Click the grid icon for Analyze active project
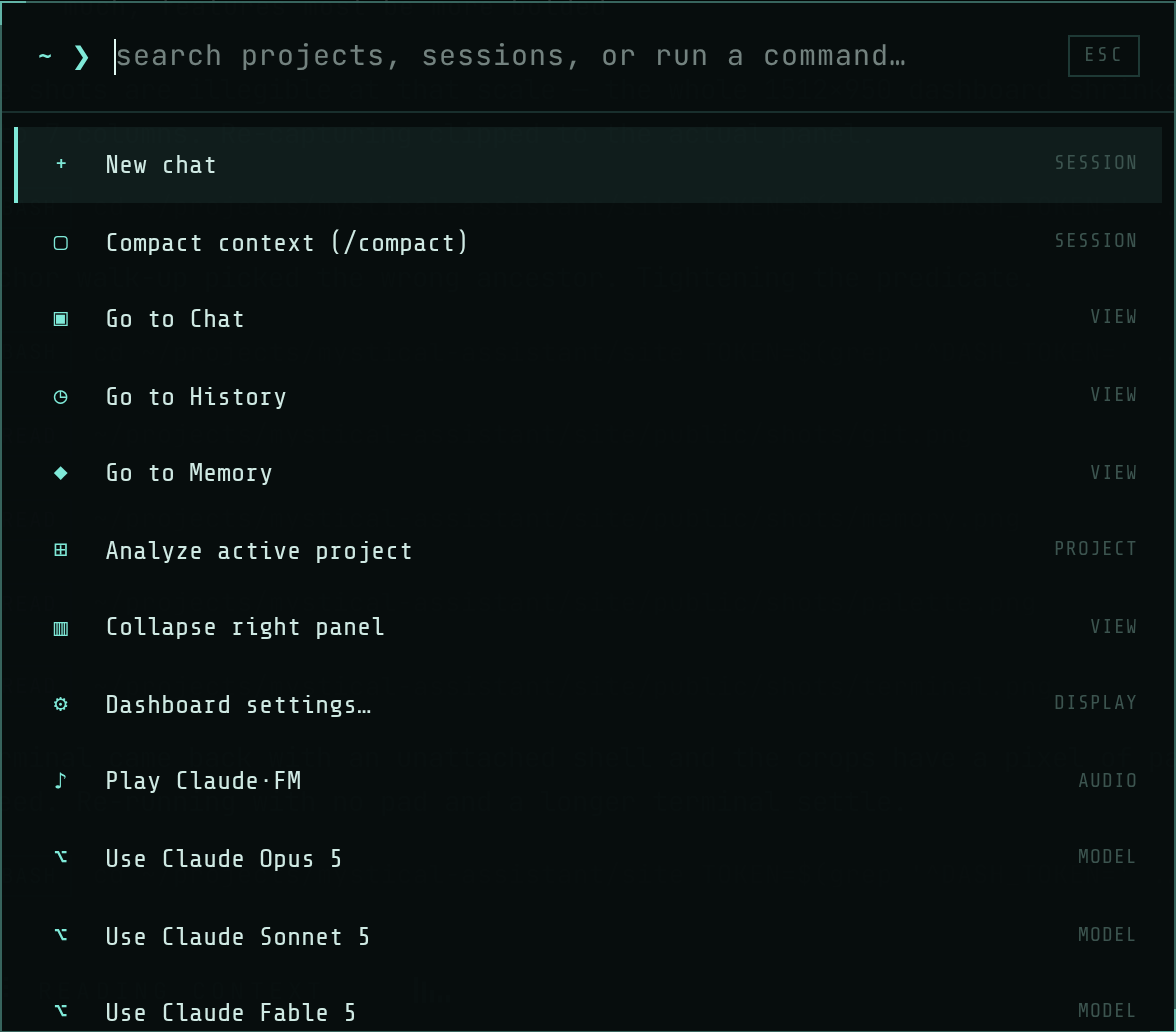 pyautogui.click(x=62, y=550)
